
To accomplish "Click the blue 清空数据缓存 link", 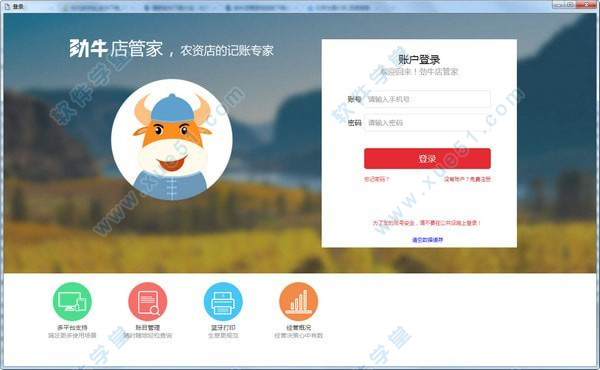I will [x=427, y=240].
